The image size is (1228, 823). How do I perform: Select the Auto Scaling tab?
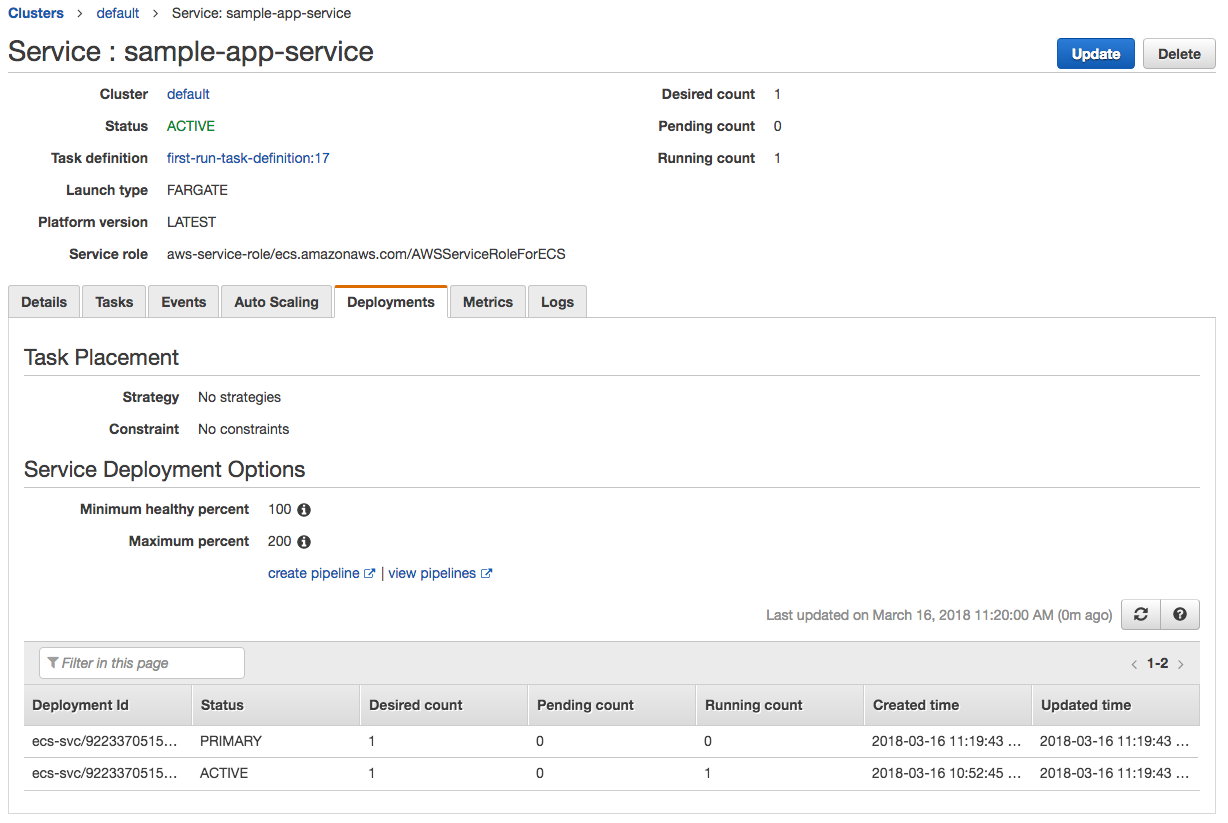(x=276, y=302)
